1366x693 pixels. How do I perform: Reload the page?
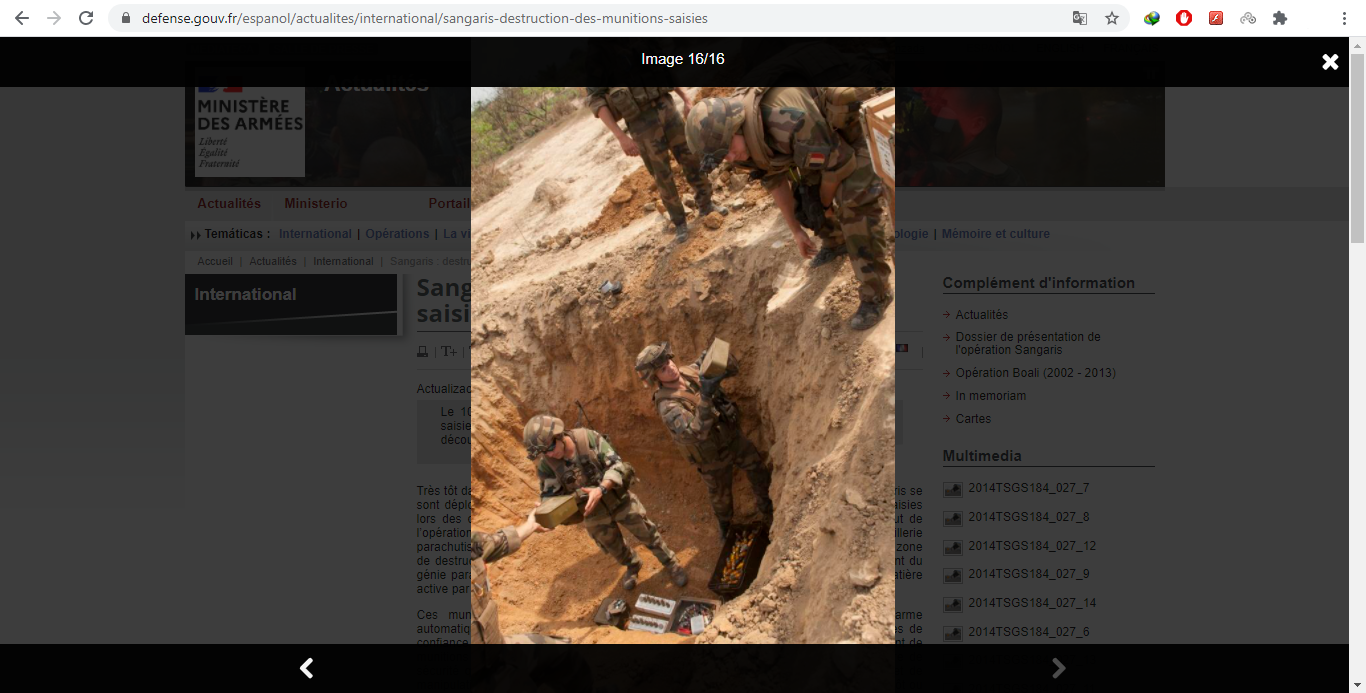click(86, 18)
